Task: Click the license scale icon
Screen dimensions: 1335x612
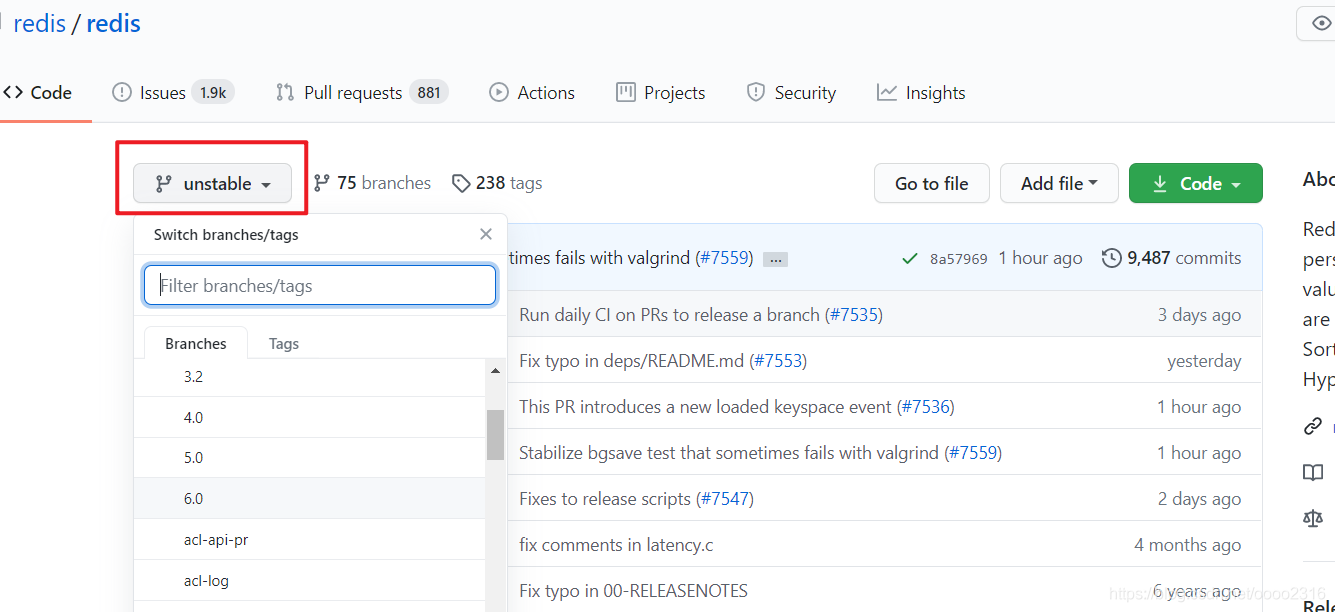Action: pos(1313,518)
